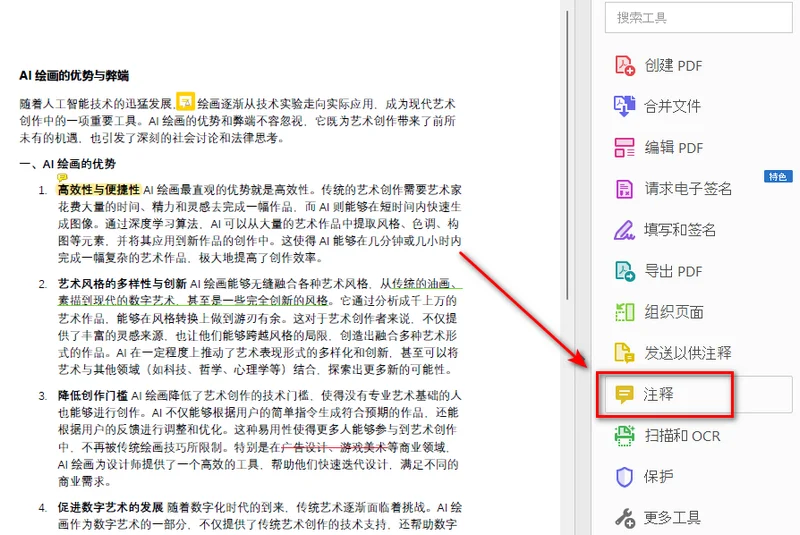Viewport: 800px width, 535px height.
Task: Click the strikethrough text 广告设计、游戏美术
Action: 334,448
